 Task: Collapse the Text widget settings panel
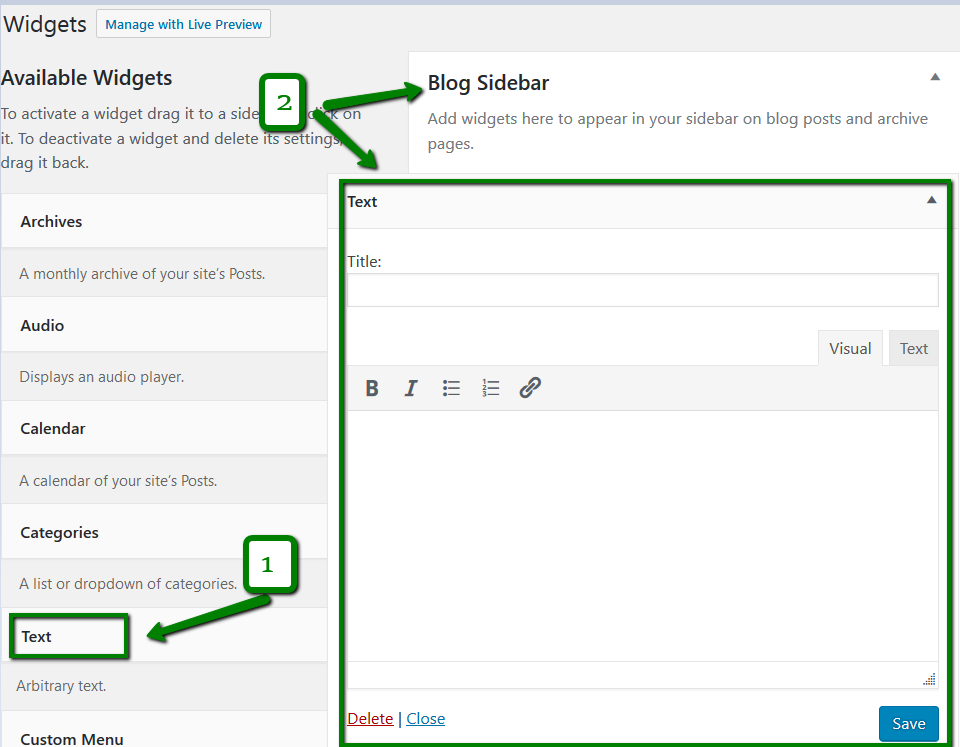(932, 200)
